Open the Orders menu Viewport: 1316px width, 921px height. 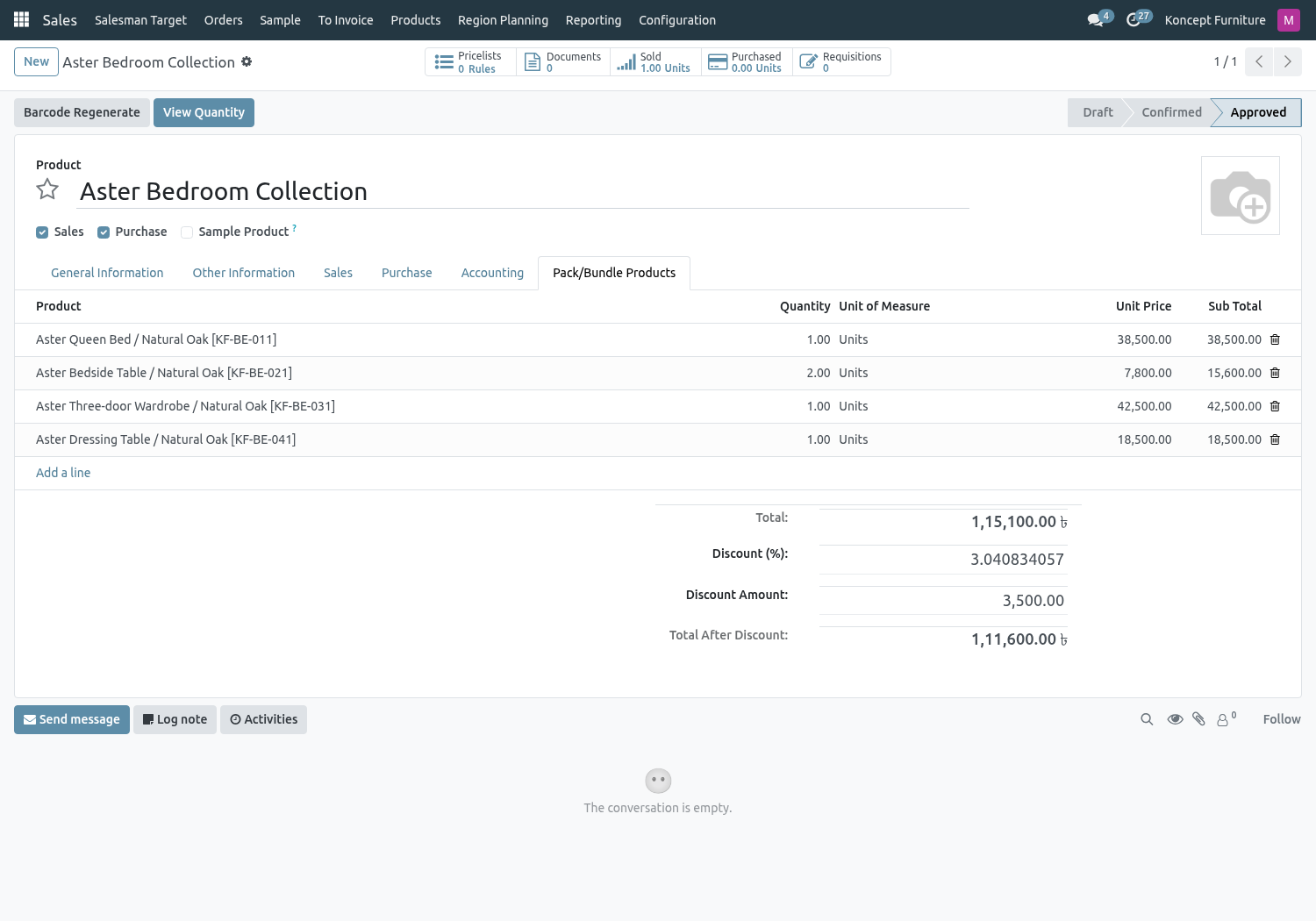pos(223,20)
